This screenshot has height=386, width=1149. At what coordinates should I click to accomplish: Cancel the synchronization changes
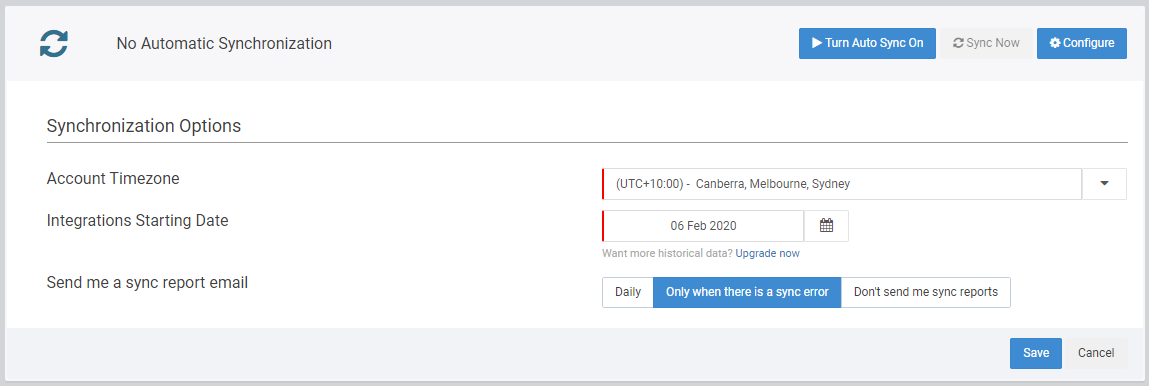(1096, 353)
